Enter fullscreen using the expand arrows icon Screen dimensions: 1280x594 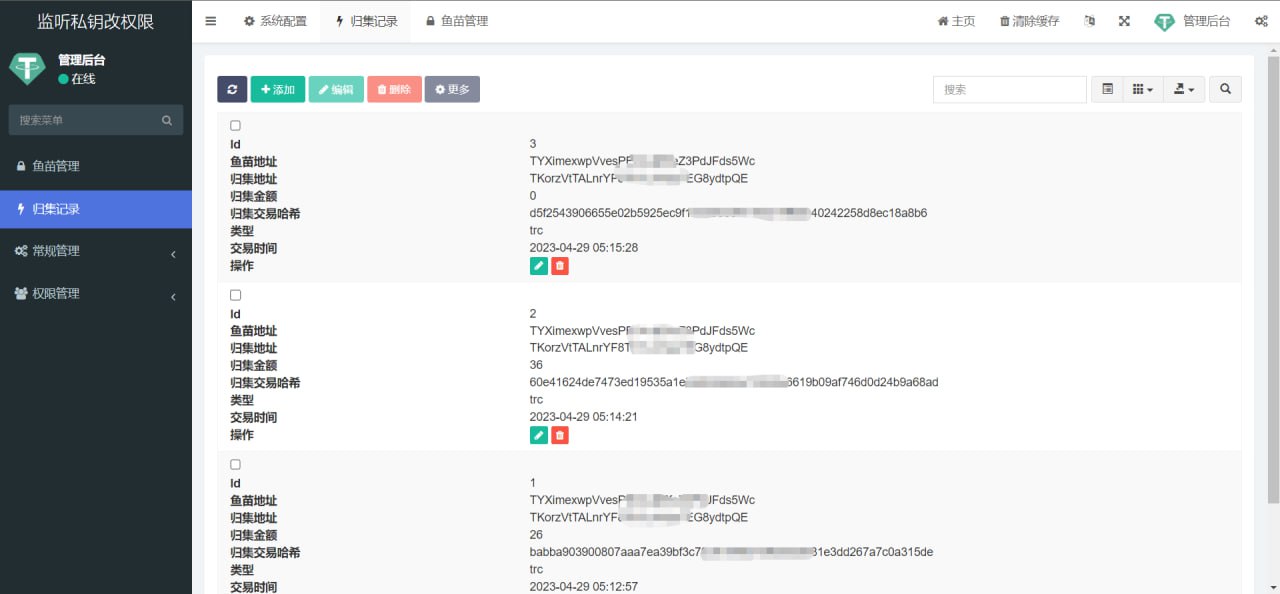click(1124, 21)
